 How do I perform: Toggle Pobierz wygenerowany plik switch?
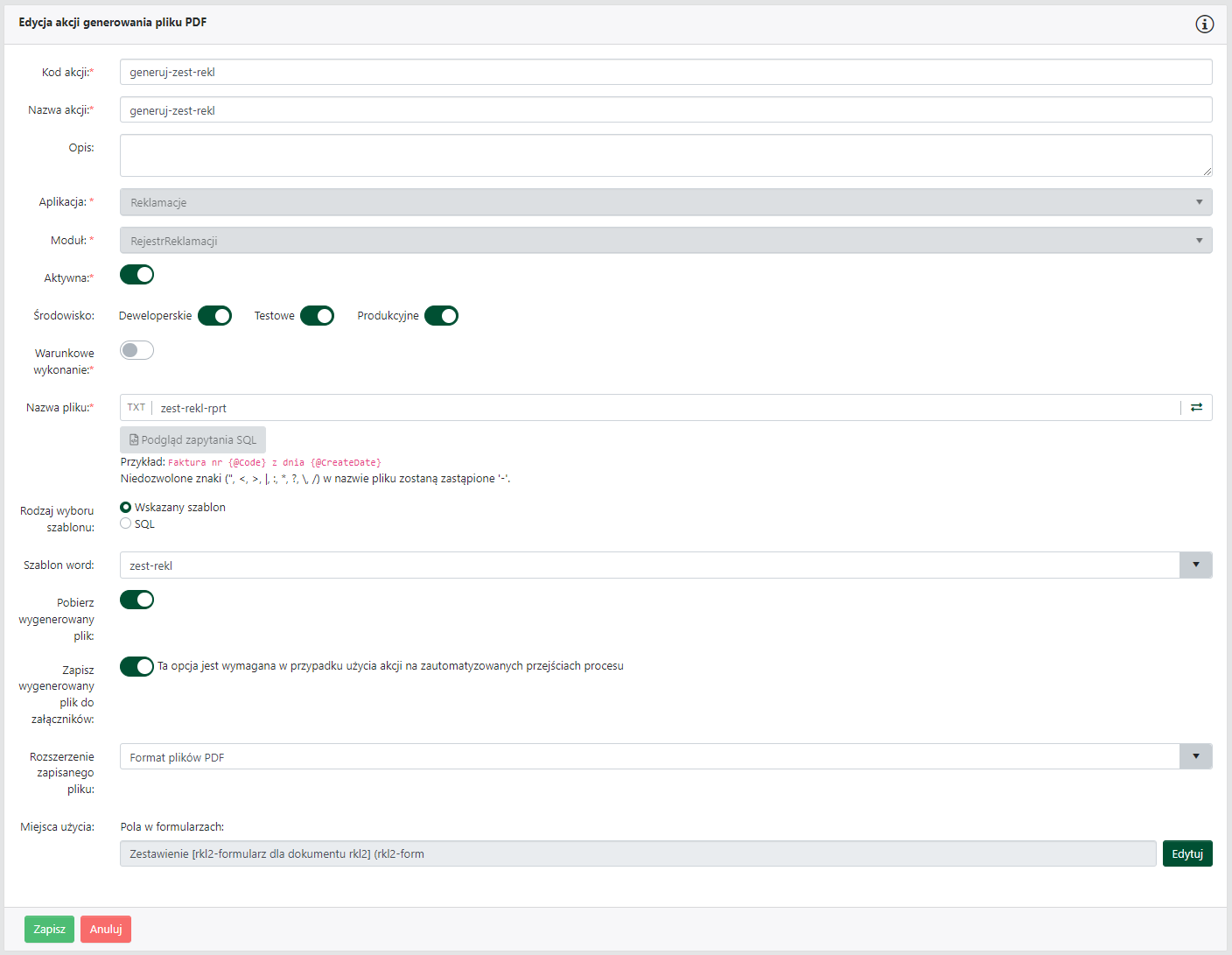136,600
